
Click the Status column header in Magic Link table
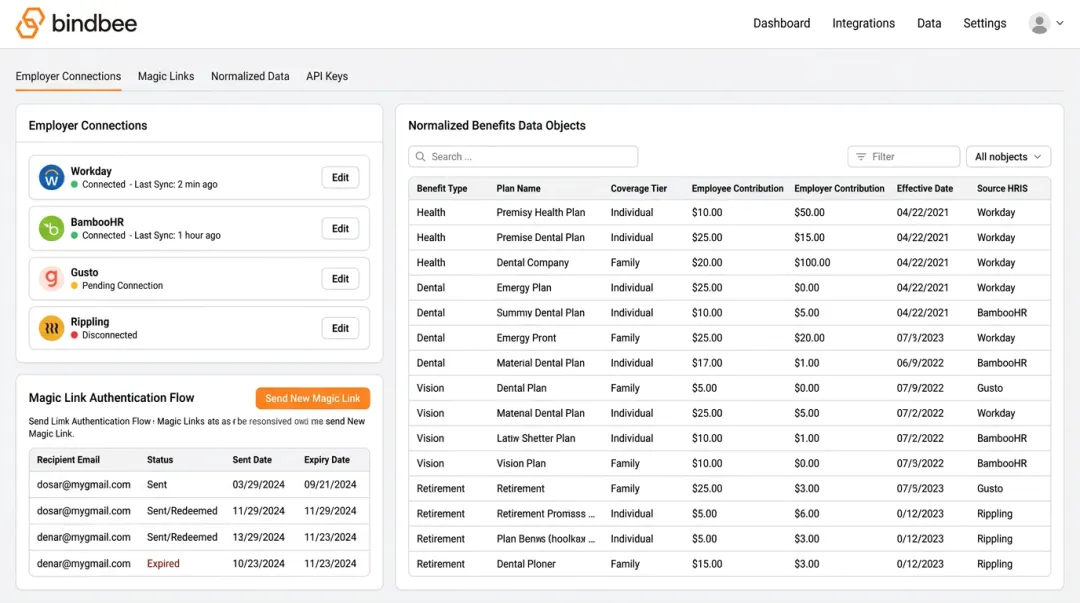pos(160,460)
